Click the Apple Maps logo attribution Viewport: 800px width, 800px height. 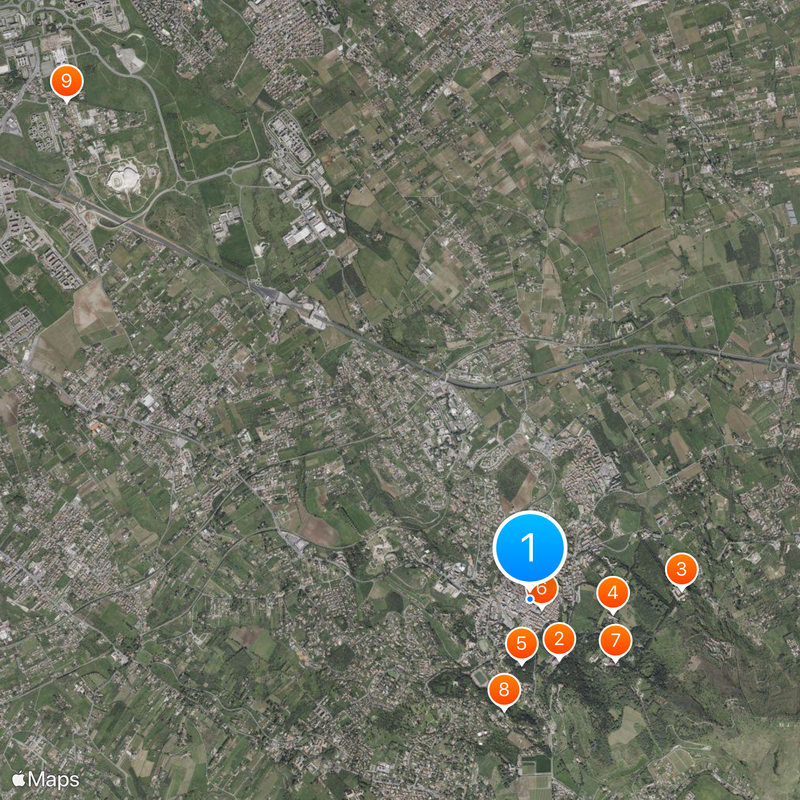[x=45, y=779]
